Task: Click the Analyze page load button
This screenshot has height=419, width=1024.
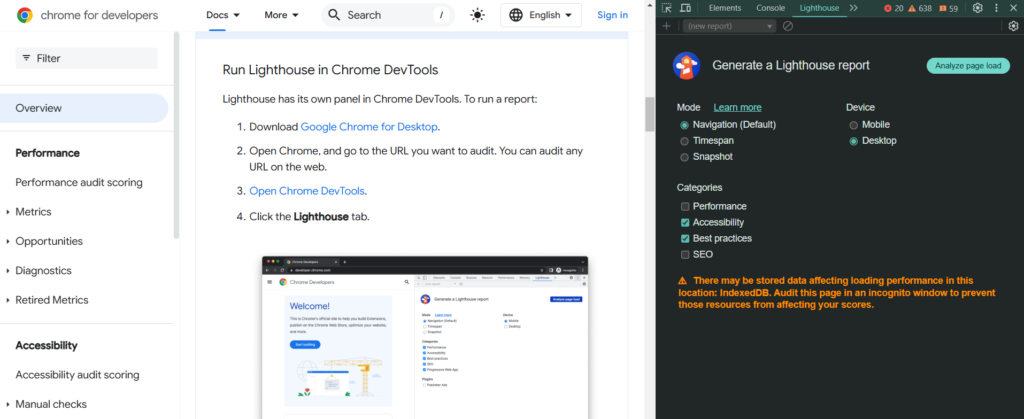Action: 968,65
